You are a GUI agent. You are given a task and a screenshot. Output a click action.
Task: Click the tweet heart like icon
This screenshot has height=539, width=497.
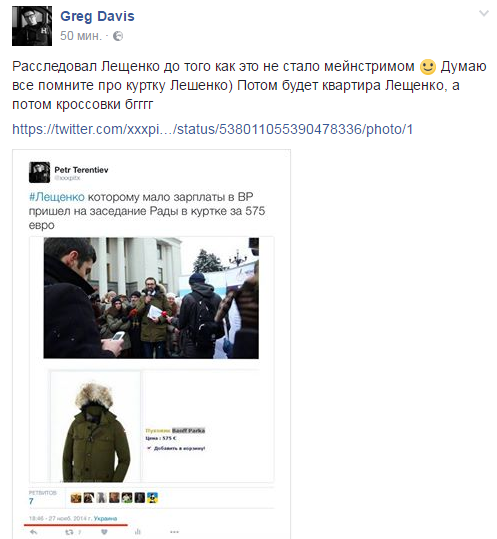click(104, 532)
